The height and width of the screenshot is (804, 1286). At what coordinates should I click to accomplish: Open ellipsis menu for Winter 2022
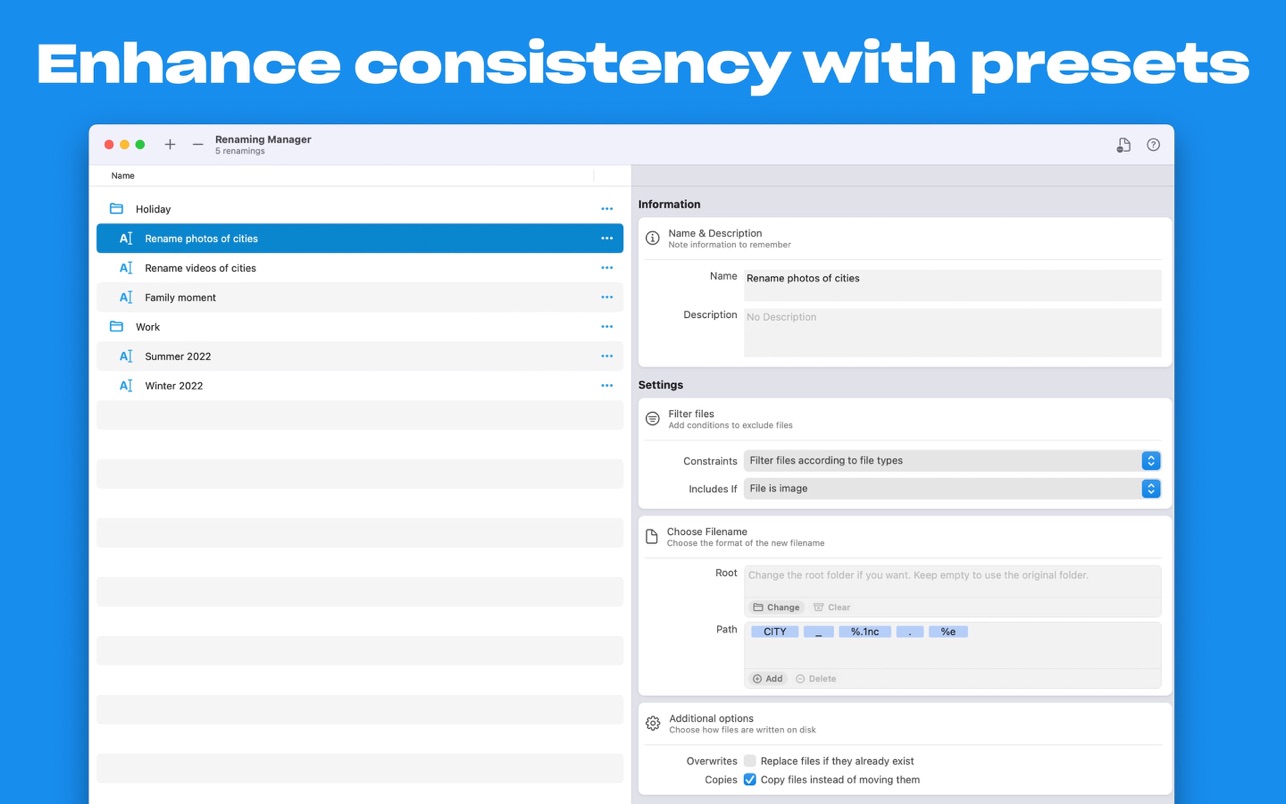pos(606,386)
